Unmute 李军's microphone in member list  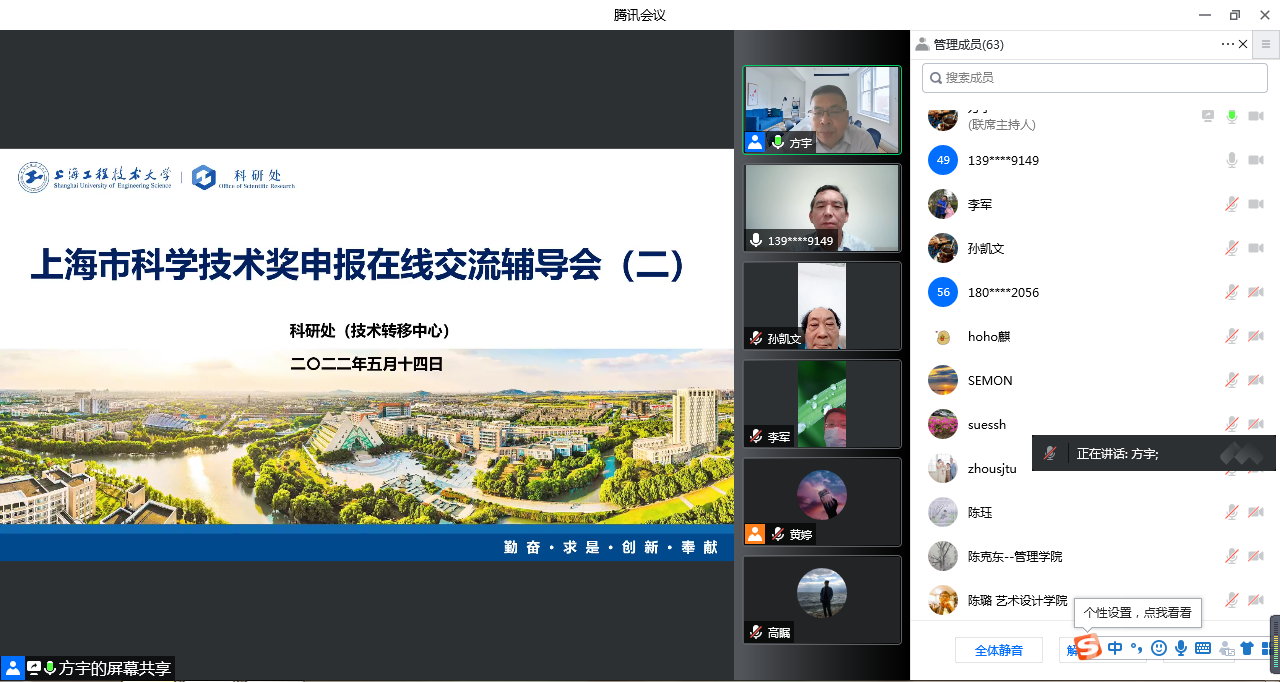click(x=1232, y=204)
